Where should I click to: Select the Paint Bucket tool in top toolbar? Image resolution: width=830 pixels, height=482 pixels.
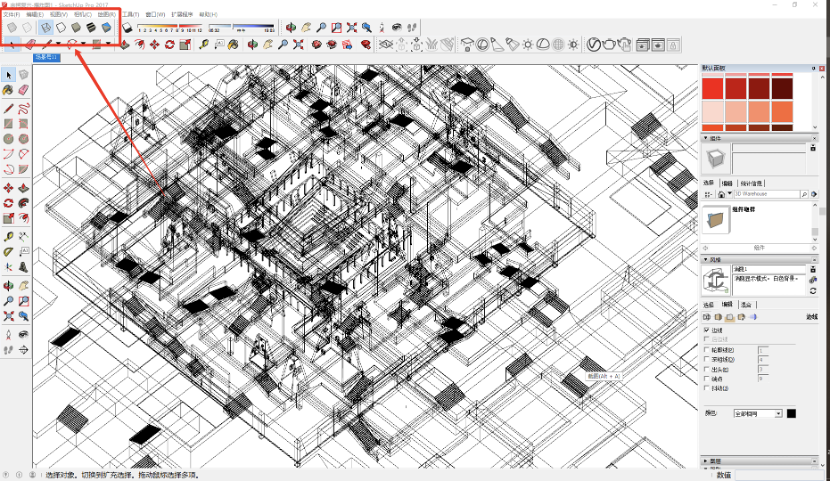coord(233,44)
